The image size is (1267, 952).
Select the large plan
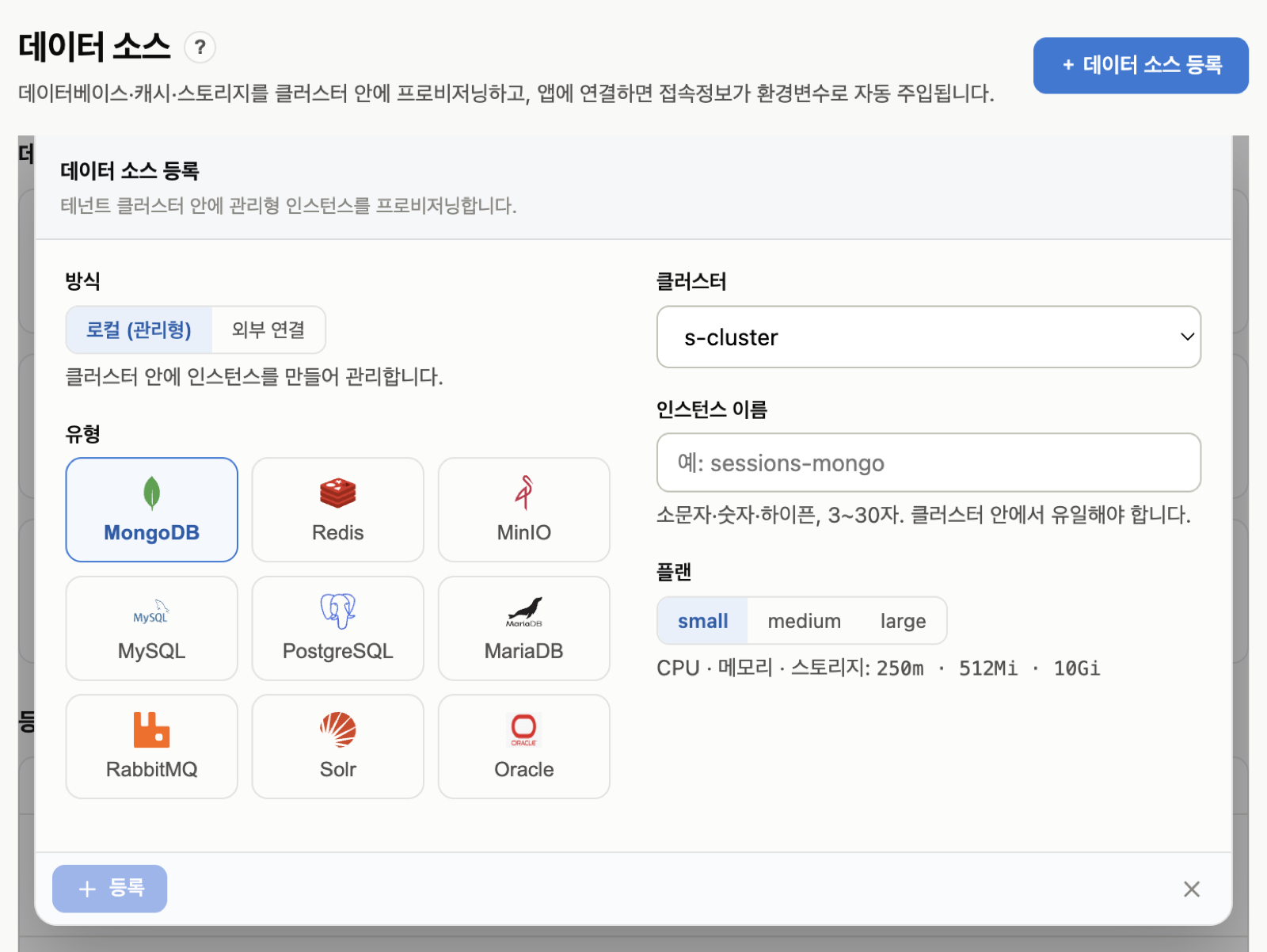[903, 621]
